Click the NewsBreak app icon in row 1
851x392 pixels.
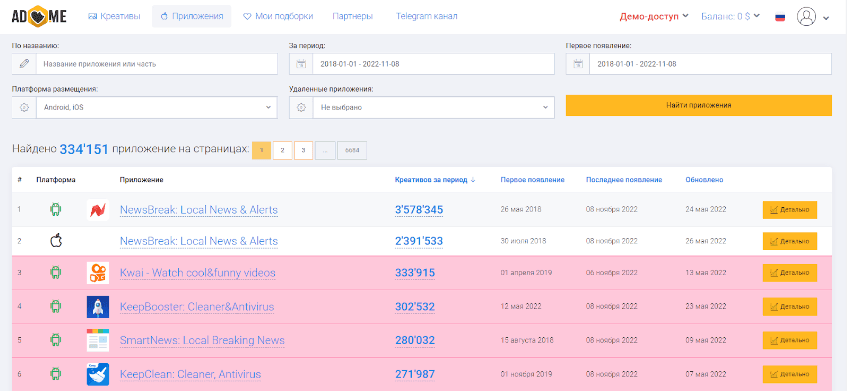pyautogui.click(x=98, y=210)
